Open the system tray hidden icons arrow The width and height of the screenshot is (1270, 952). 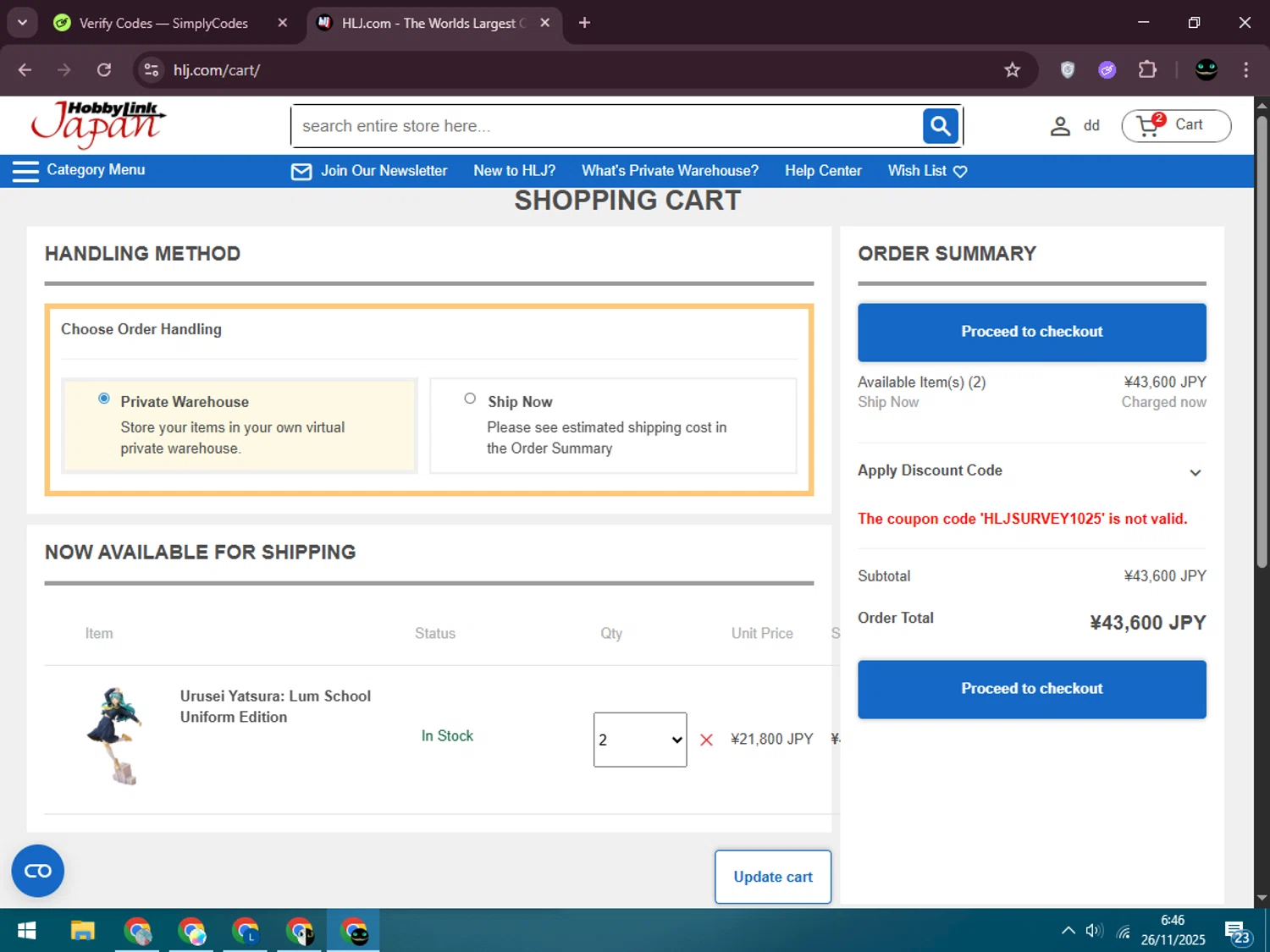tap(1068, 931)
